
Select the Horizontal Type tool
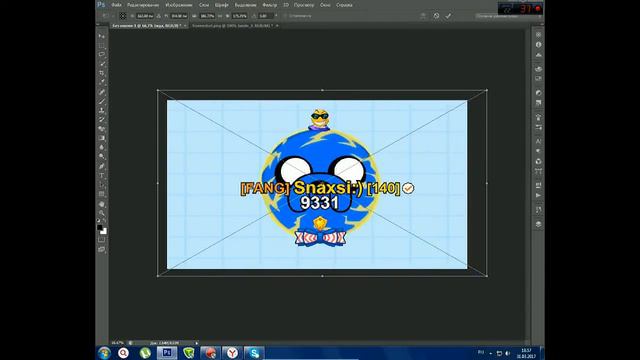(101, 176)
